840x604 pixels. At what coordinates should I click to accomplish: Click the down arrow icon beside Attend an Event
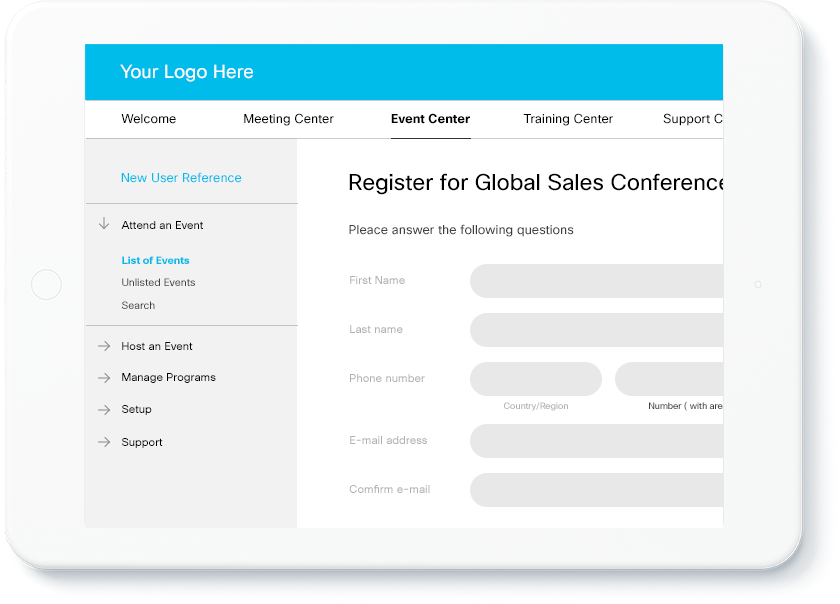click(104, 224)
